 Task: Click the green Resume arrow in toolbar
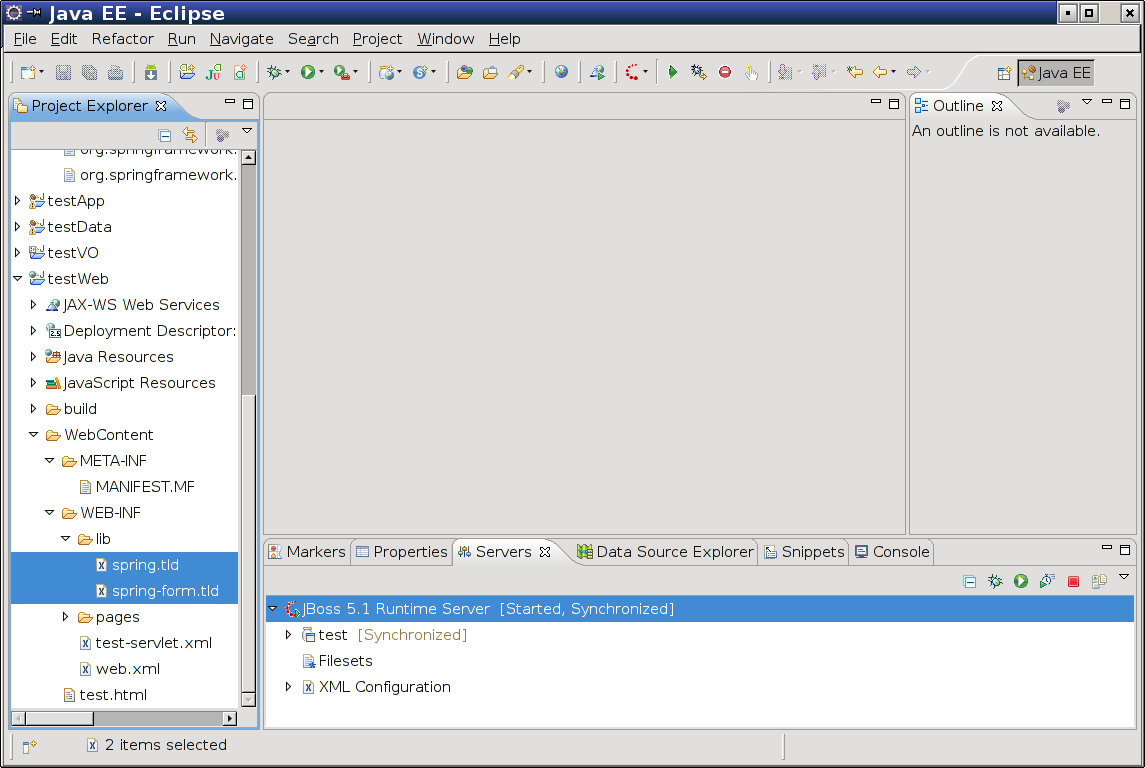673,72
